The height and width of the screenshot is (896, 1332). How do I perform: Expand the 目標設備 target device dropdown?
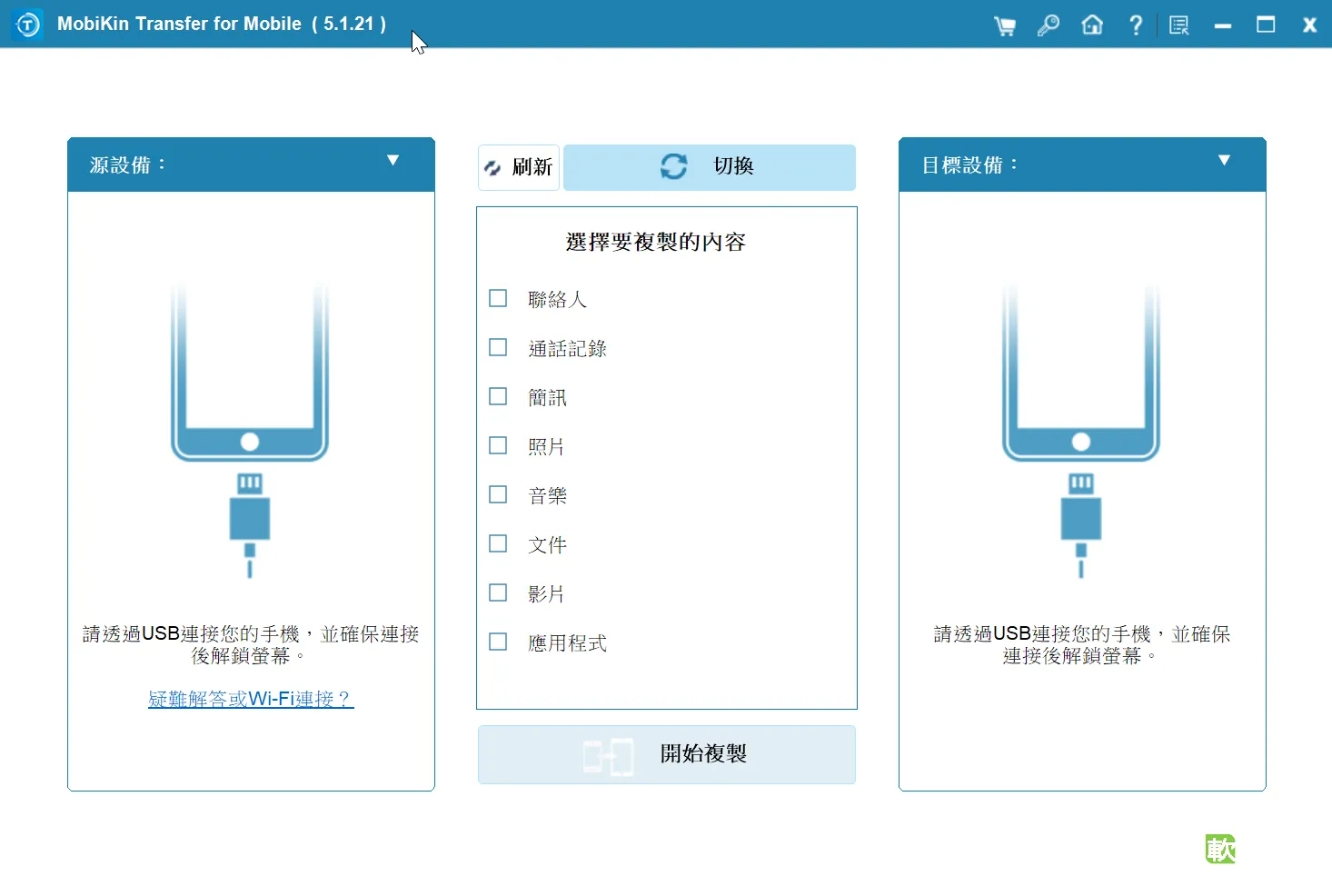(x=1225, y=161)
